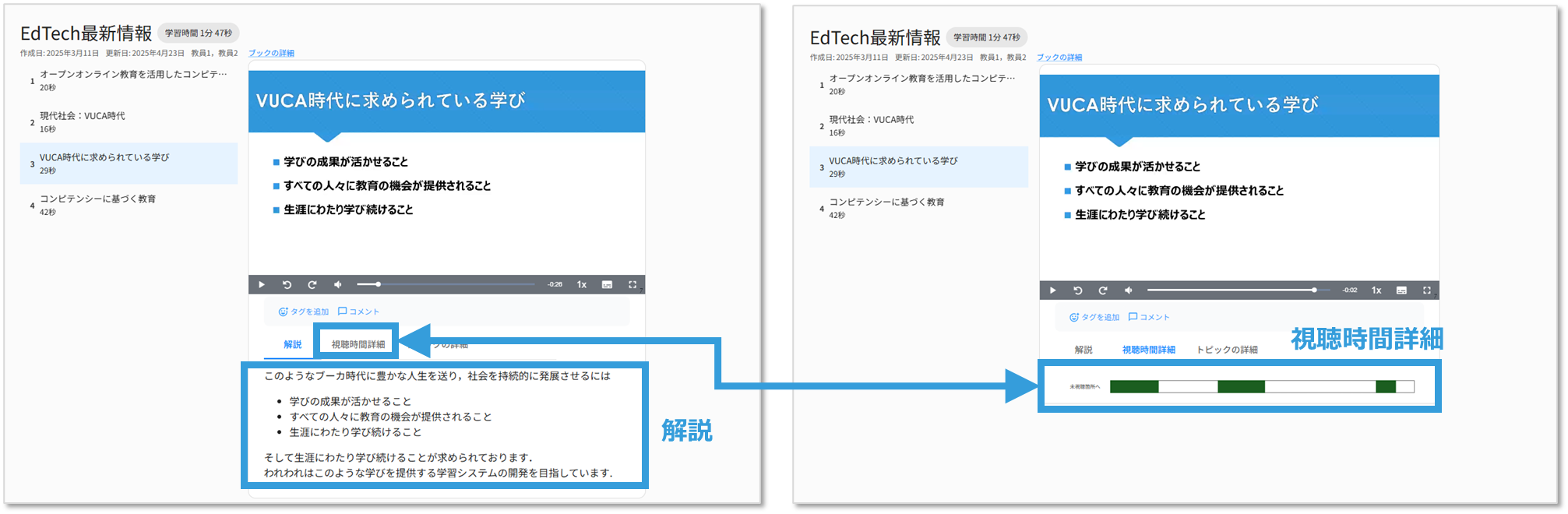Image resolution: width=1568 pixels, height=514 pixels.
Task: Click fullscreen icon in the -0:26 player
Action: [632, 285]
